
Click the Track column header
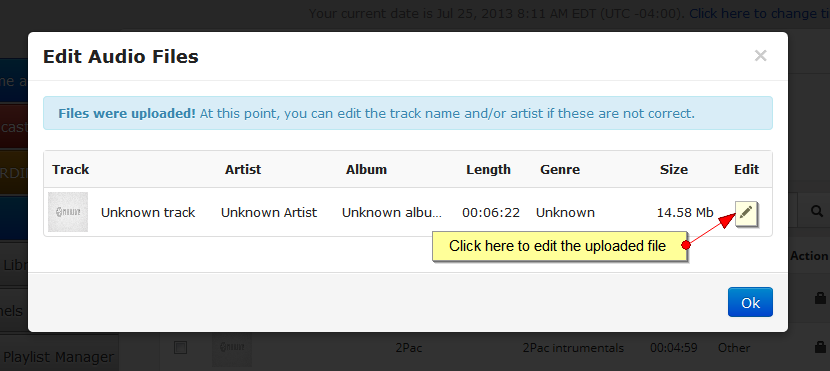[70, 169]
